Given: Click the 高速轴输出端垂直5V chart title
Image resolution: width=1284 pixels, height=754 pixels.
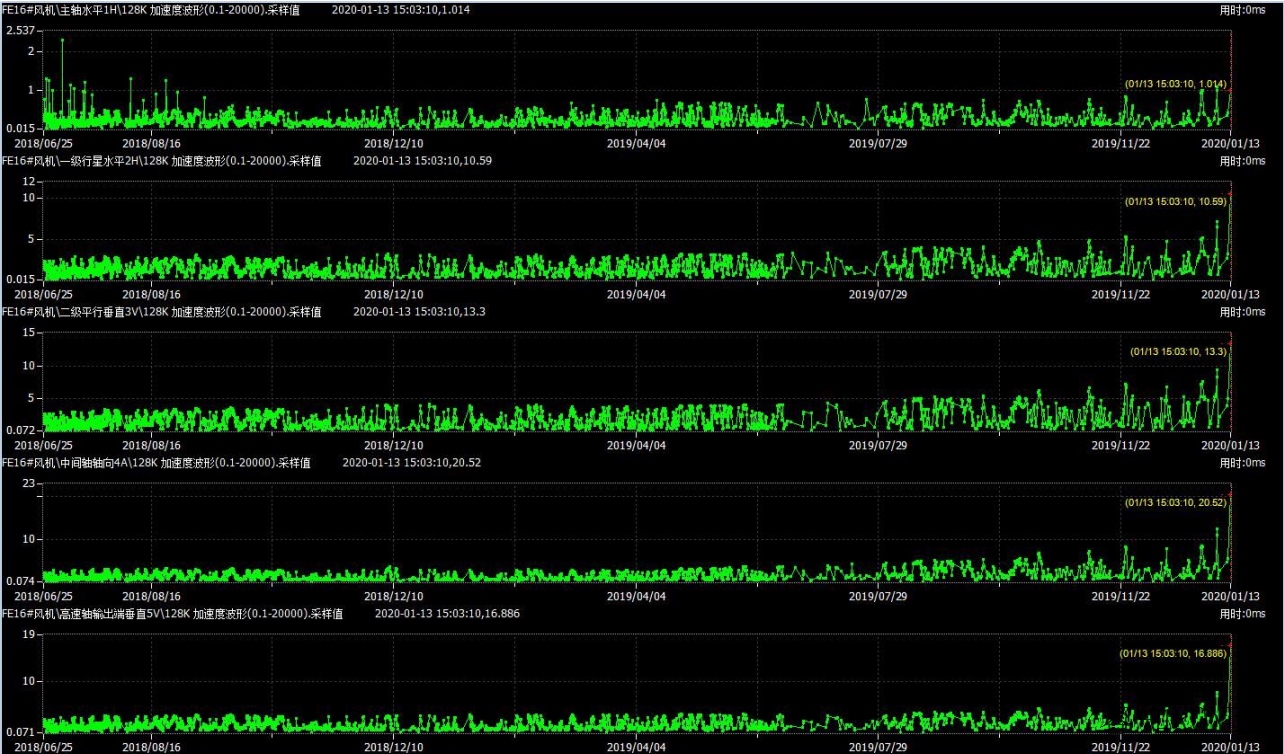Looking at the screenshot, I should [171, 614].
